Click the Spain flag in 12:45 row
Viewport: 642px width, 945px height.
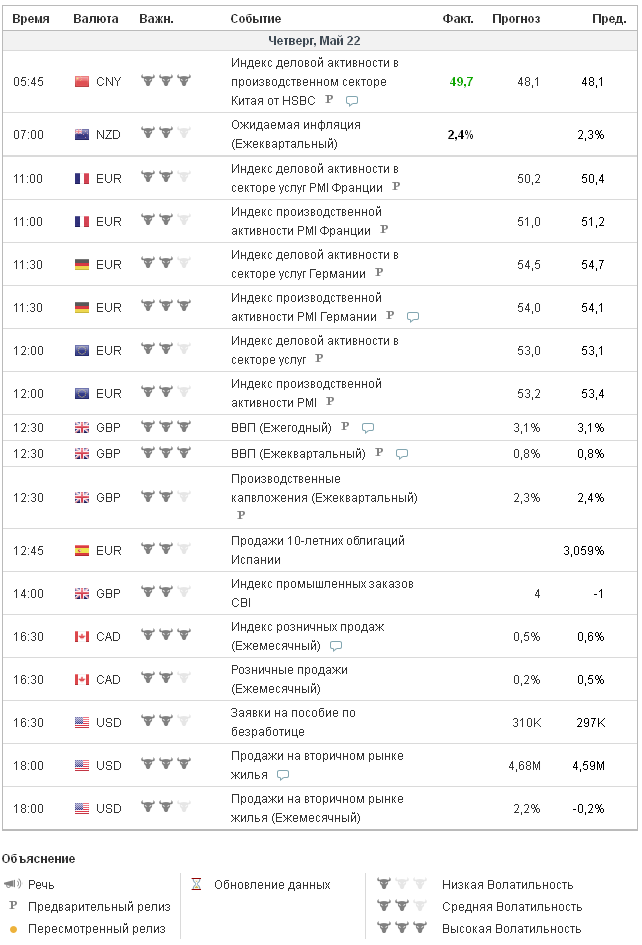82,550
